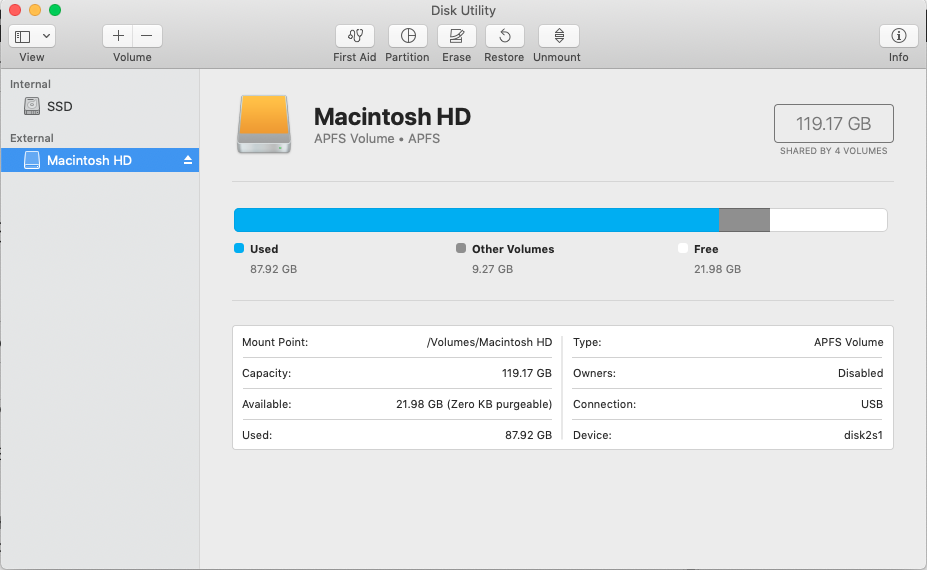
Task: Minimize window with the yellow button
Action: point(35,10)
